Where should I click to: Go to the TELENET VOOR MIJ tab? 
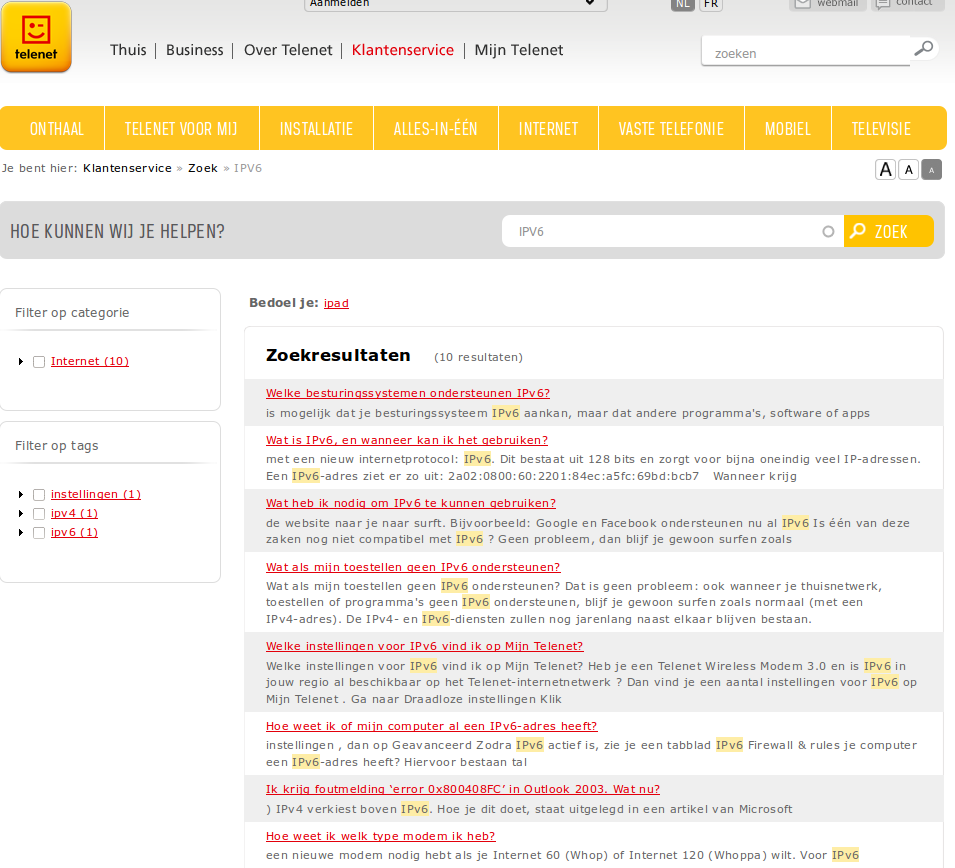[x=181, y=129]
